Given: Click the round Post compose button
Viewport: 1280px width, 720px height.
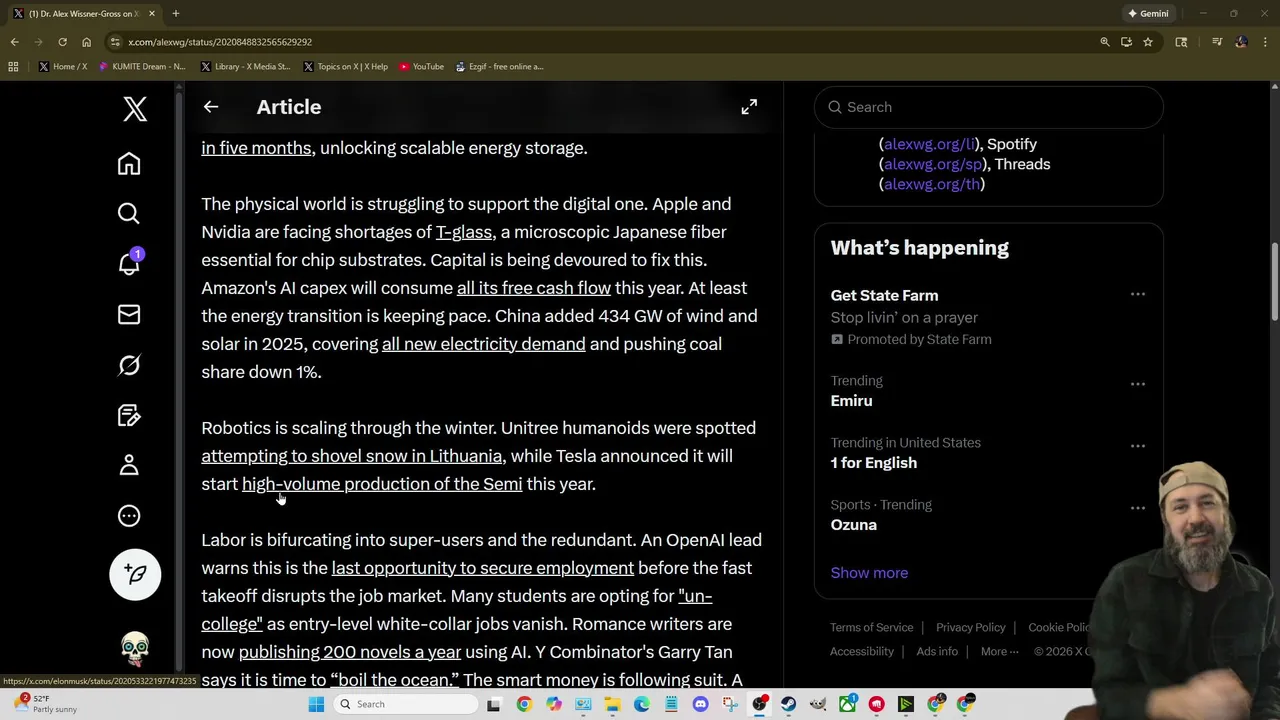Looking at the screenshot, I should click(x=135, y=574).
